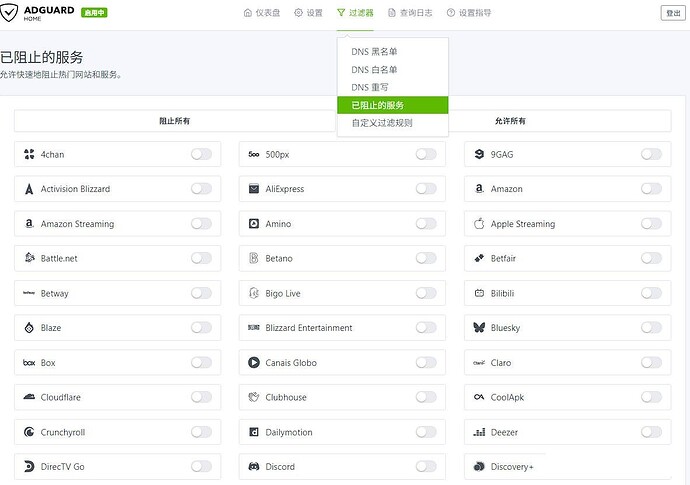
Task: Enable the Amazon block switch
Action: pos(651,189)
